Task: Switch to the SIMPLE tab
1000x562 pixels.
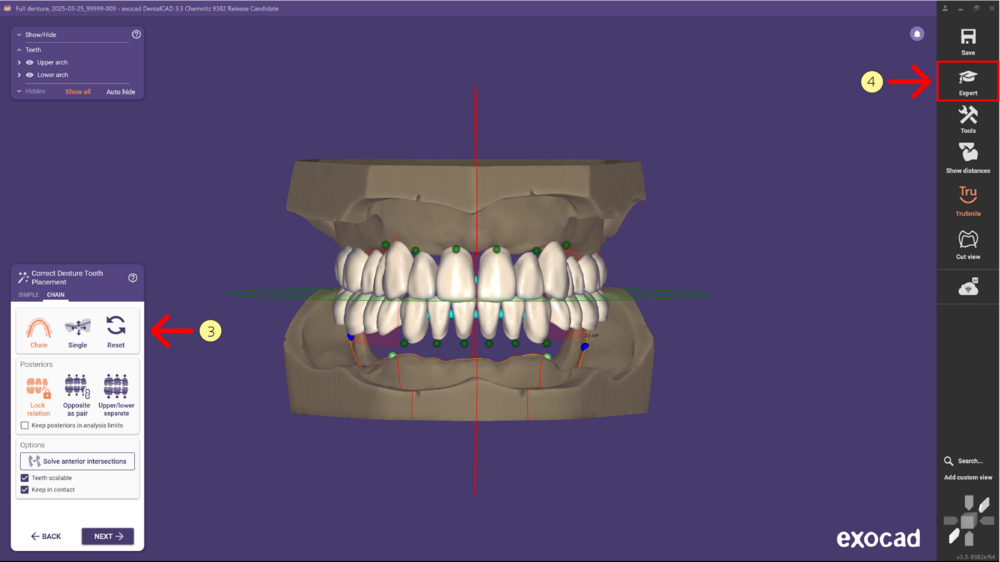Action: coord(29,295)
